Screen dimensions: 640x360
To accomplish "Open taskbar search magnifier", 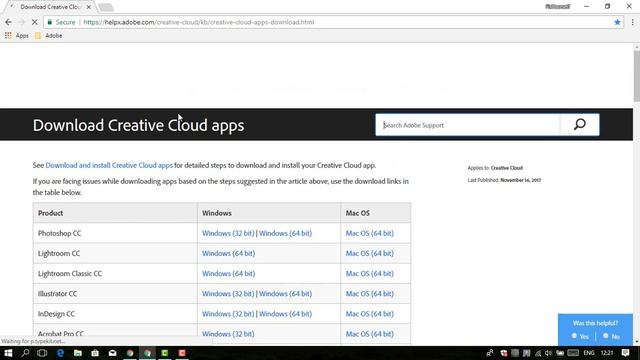I will point(25,353).
